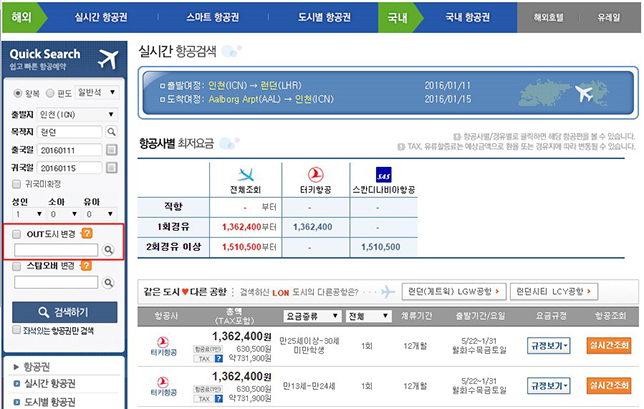The height and width of the screenshot is (409, 644).
Task: Click 1,362,400 터키항공 1회경유 fare cell
Action: (x=313, y=227)
